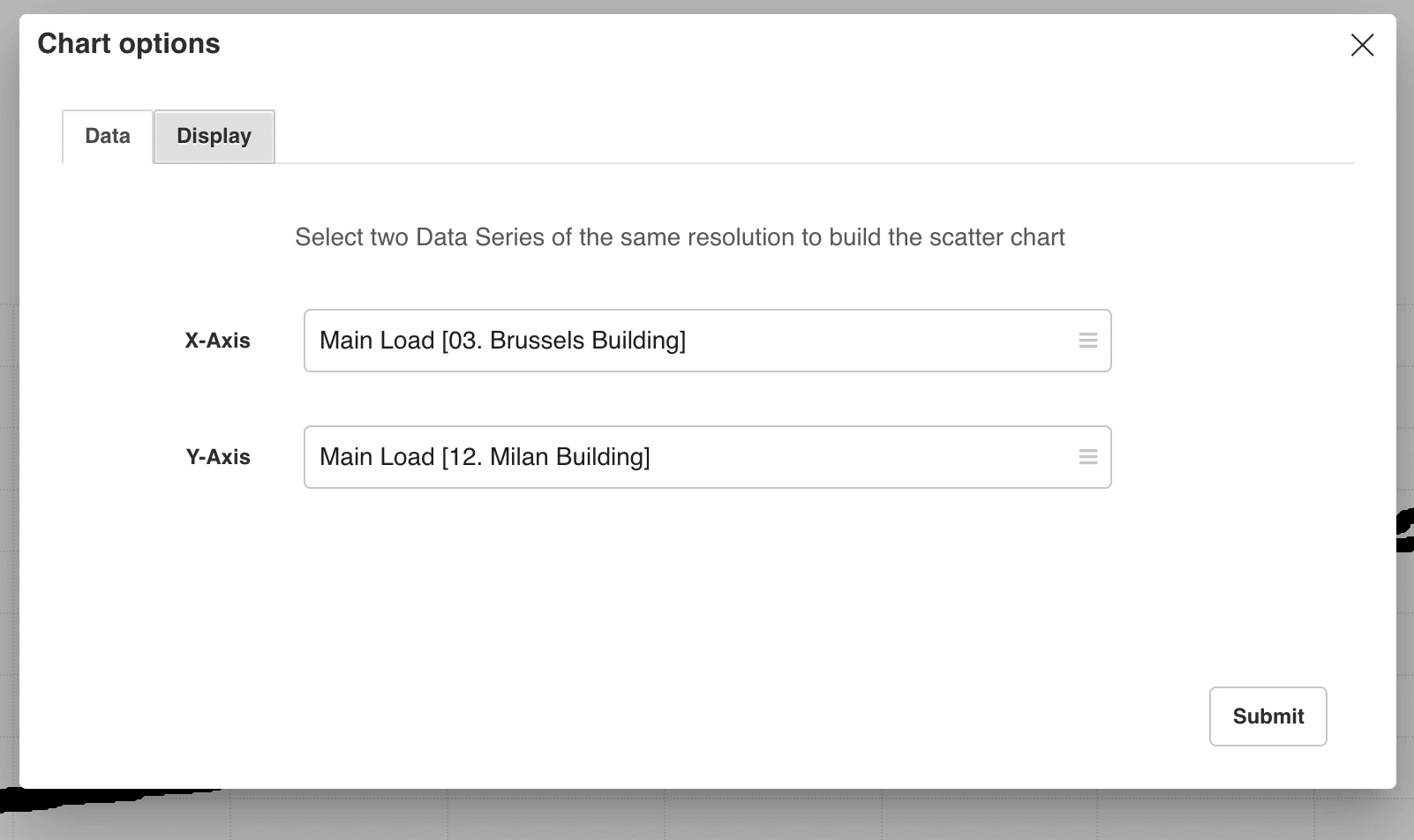Select the Data tab

click(x=108, y=136)
